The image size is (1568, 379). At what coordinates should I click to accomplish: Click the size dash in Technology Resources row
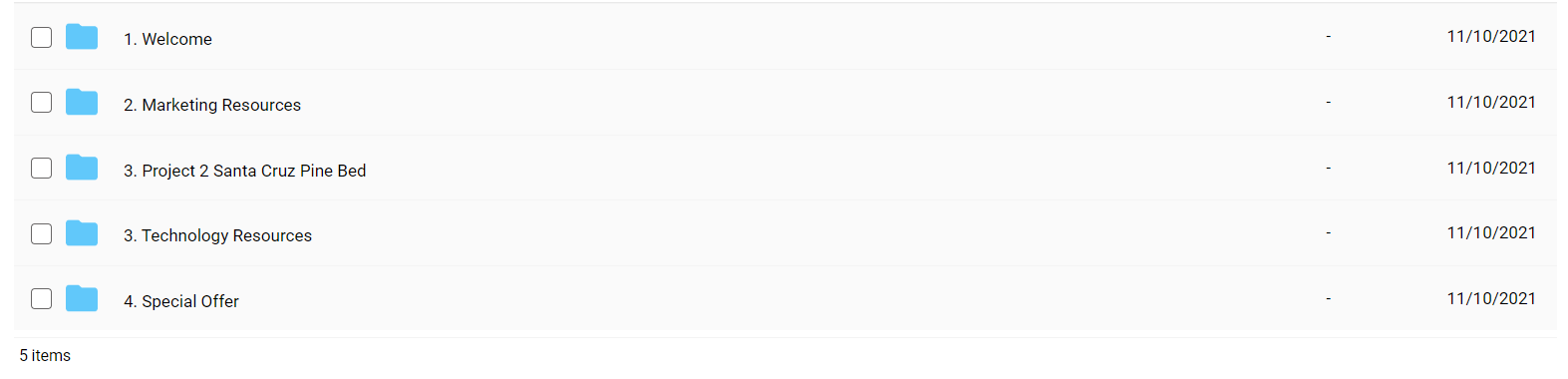pos(1328,232)
